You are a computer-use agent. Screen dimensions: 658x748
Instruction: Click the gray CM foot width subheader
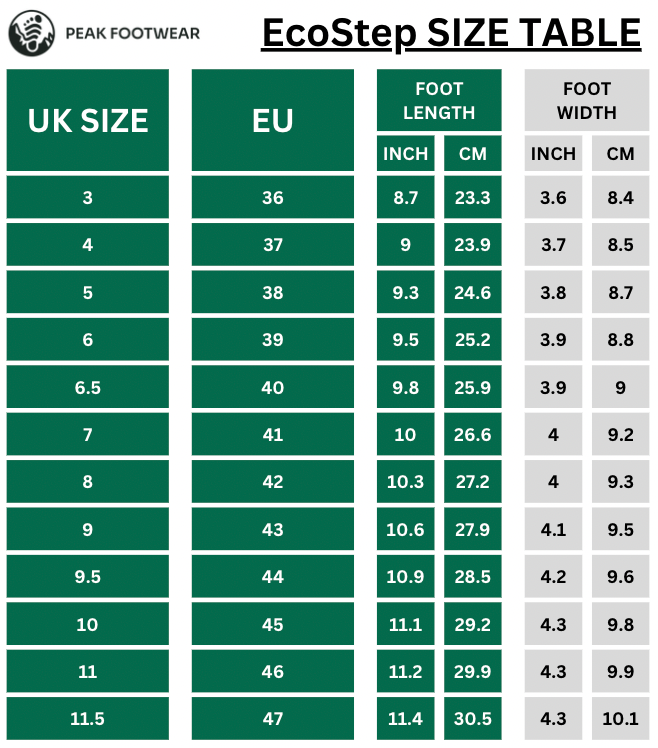[620, 154]
